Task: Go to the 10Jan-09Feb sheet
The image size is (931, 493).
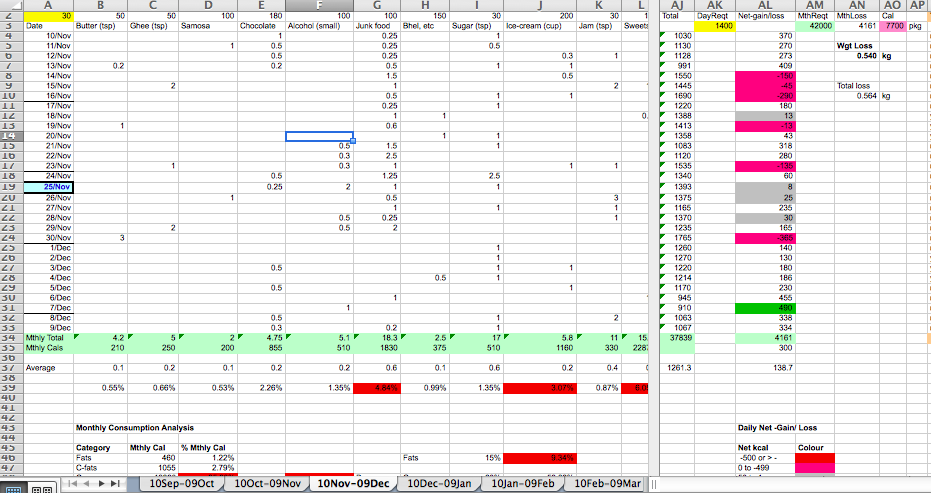Action: (522, 484)
